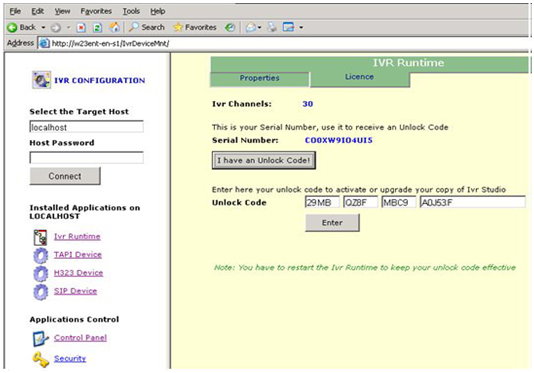Open the TAPI Device link
Screen dimensions: 534x373
[78, 255]
